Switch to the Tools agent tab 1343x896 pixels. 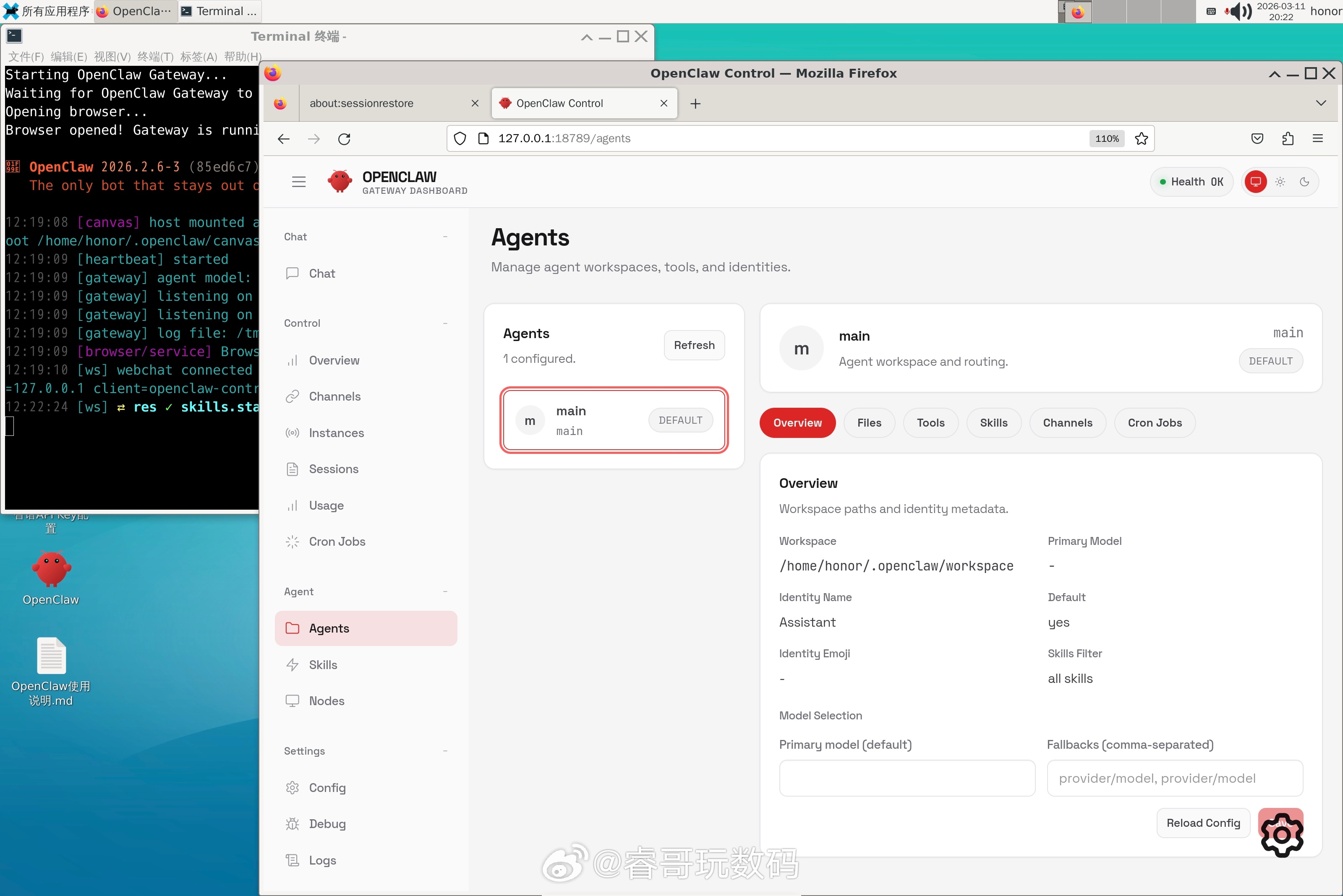tap(930, 423)
